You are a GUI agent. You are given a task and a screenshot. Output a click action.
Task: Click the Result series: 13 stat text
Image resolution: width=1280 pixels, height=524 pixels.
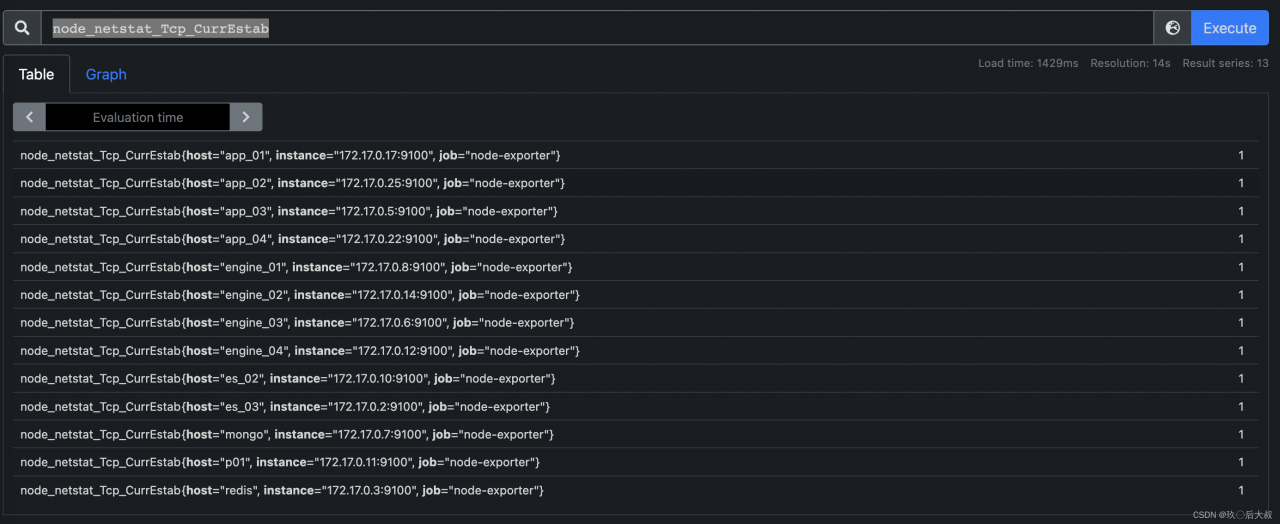click(x=1225, y=63)
